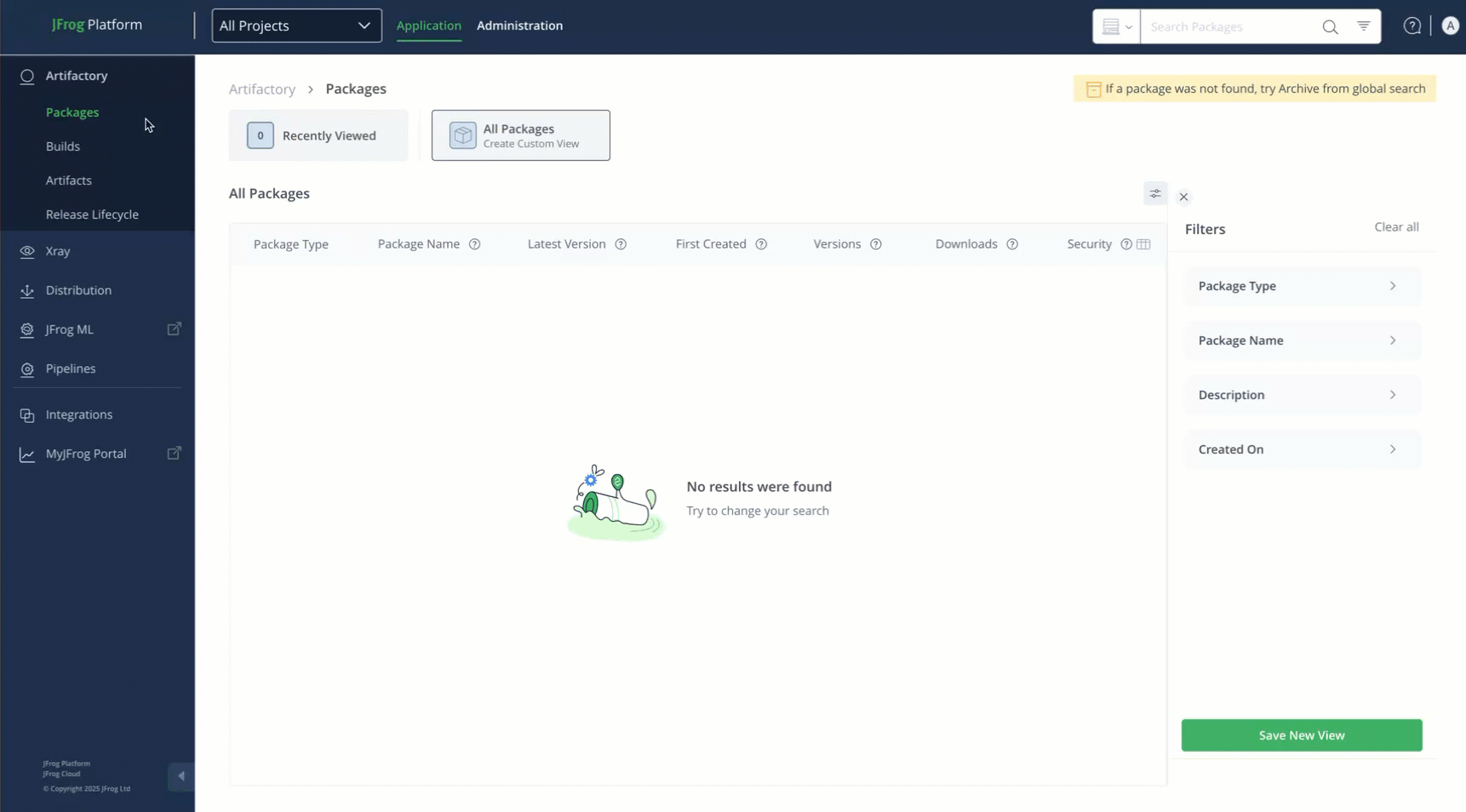1466x812 pixels.
Task: Show Downloads column help tooltip
Action: pyautogui.click(x=1012, y=244)
